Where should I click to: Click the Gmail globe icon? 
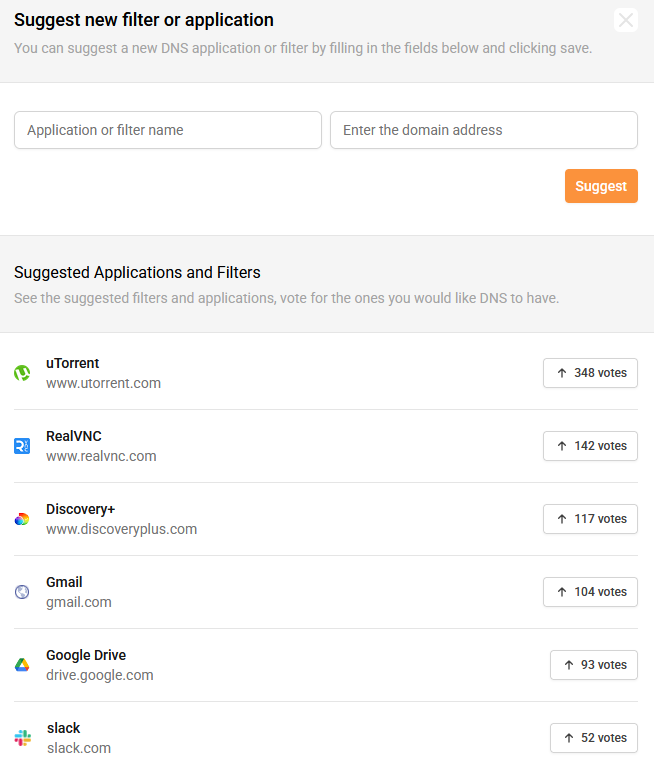pos(22,592)
